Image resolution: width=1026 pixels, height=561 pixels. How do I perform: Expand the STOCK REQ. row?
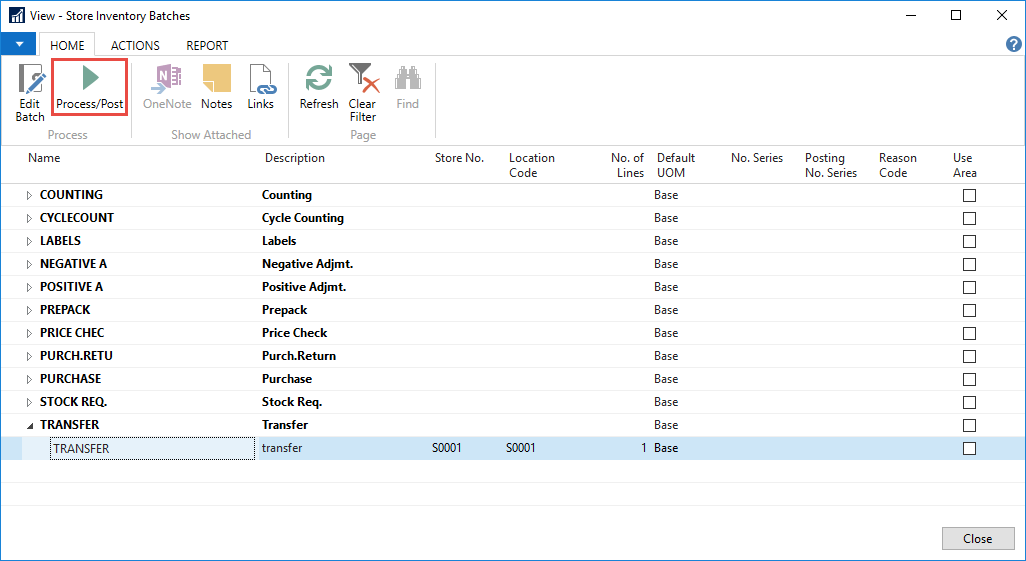[29, 403]
